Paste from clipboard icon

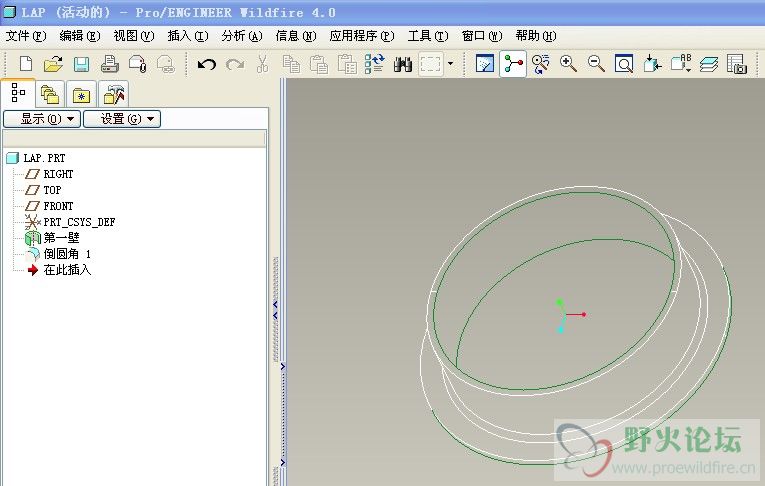(319, 64)
